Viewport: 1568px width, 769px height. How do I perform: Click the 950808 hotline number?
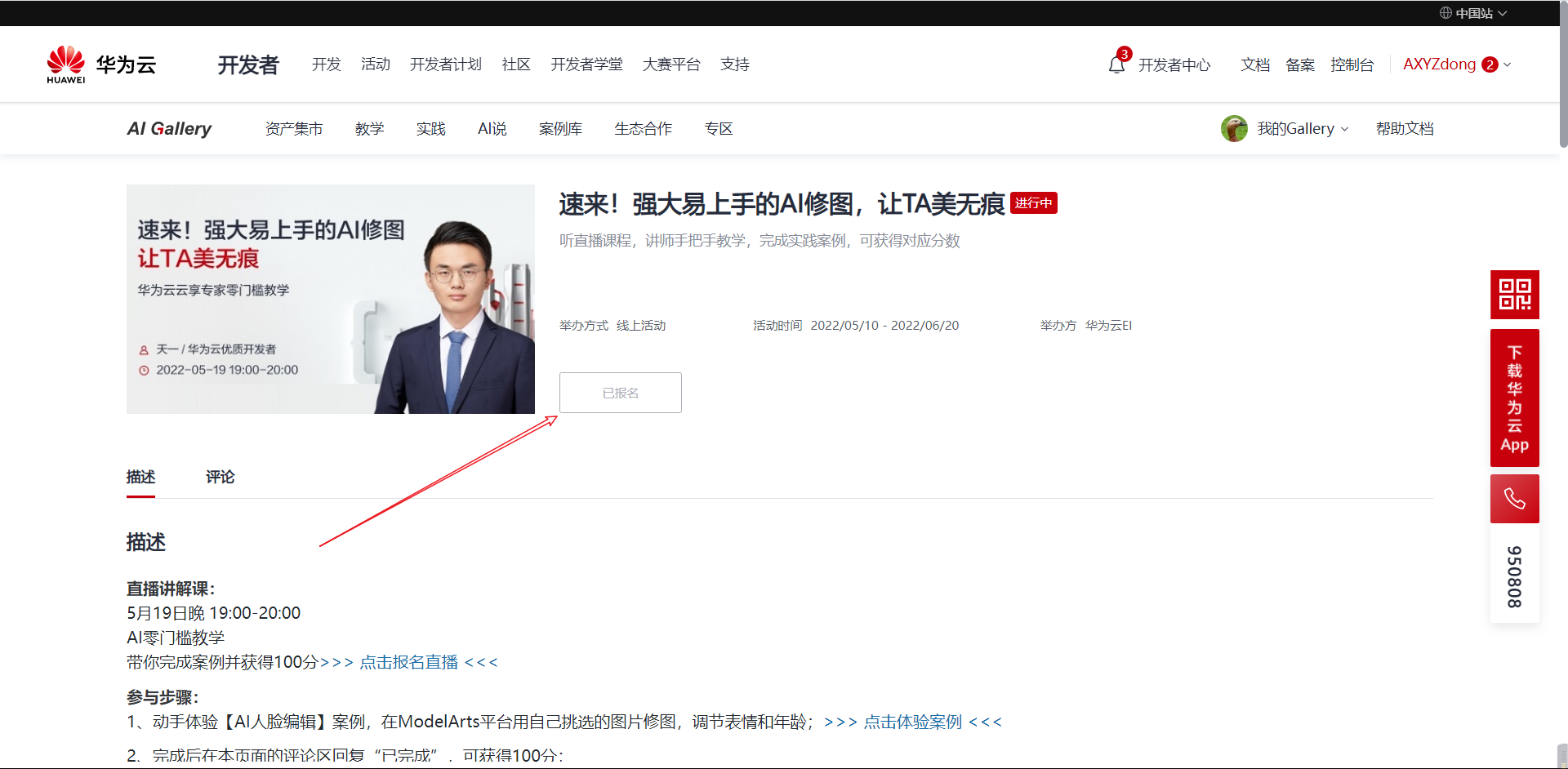tap(1515, 576)
